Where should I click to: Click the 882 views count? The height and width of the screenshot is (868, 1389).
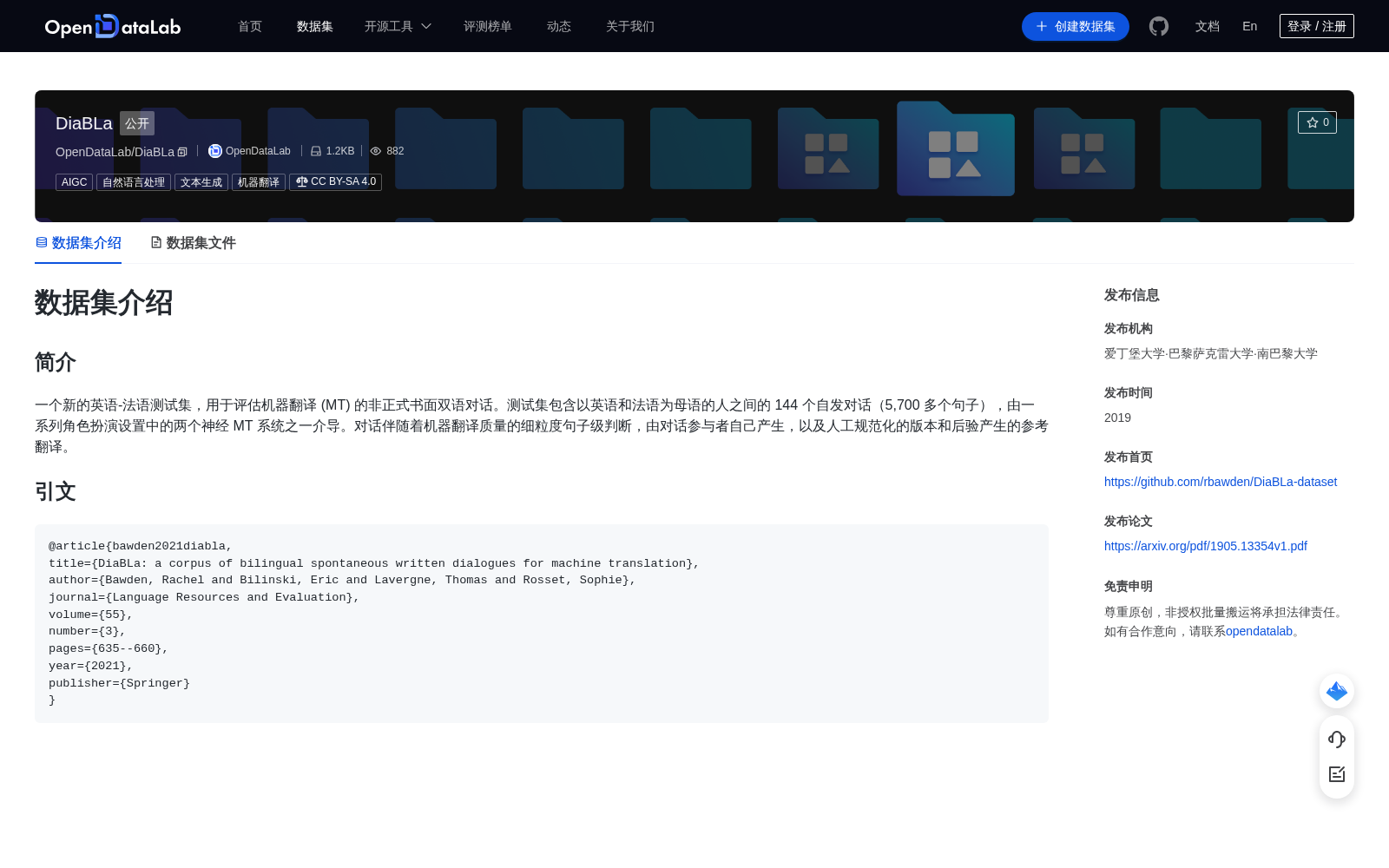395,151
